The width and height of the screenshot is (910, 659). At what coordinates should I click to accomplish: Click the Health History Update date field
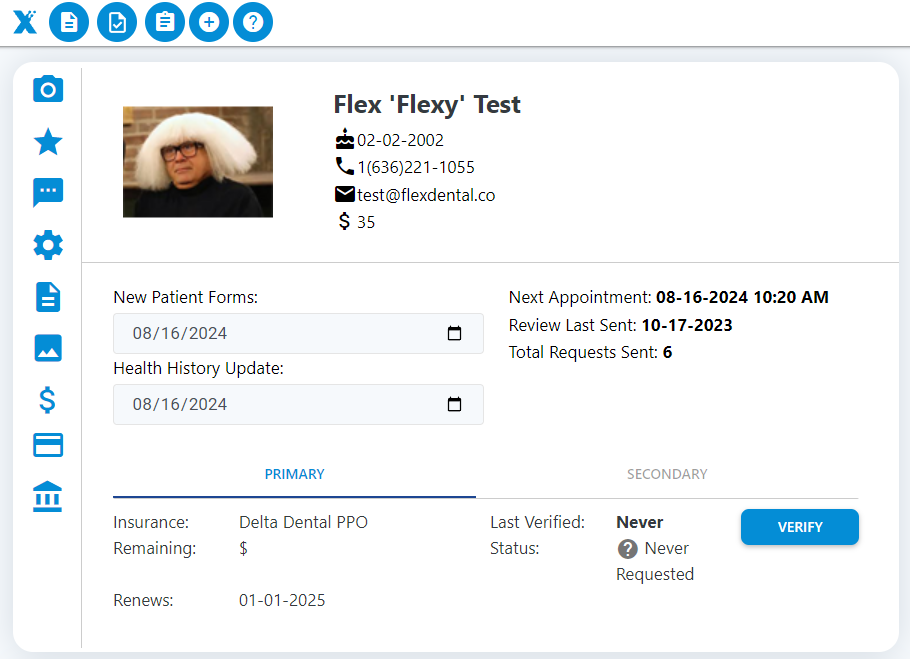click(298, 404)
